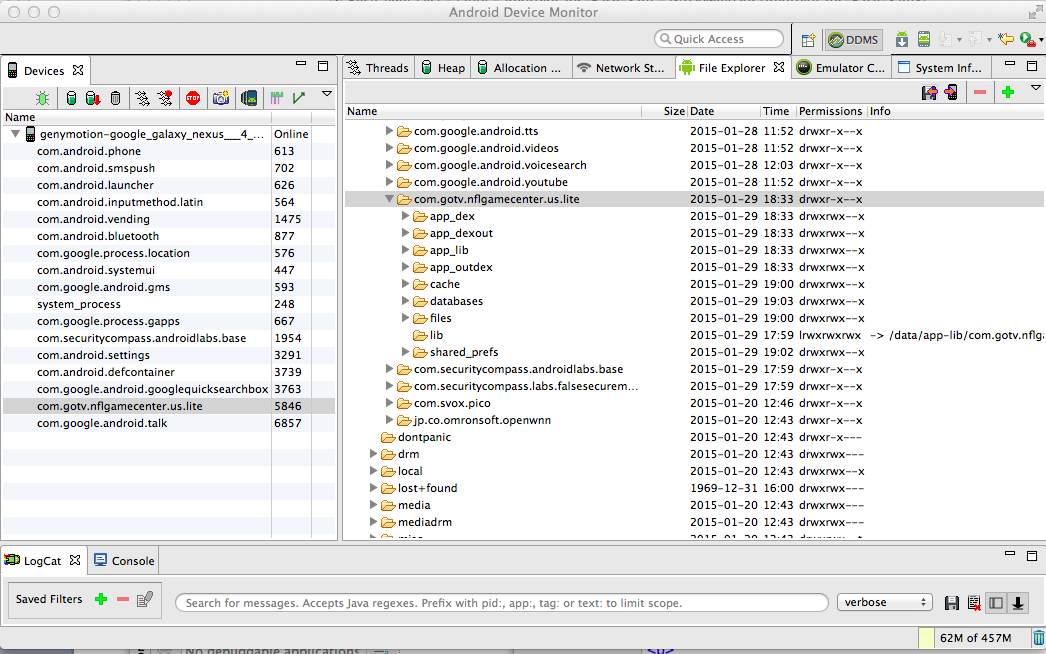Click the Screen Capture camera icon
1046x654 pixels.
coord(221,98)
